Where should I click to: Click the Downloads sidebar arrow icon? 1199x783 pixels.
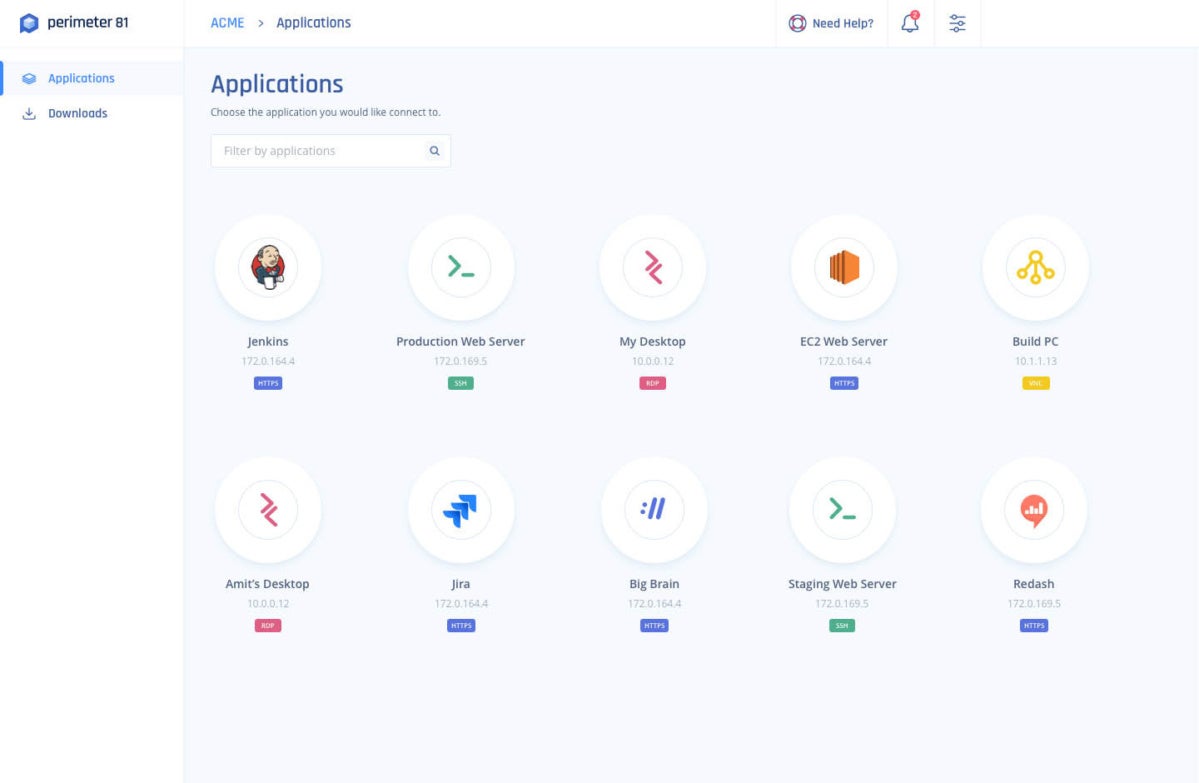(29, 114)
